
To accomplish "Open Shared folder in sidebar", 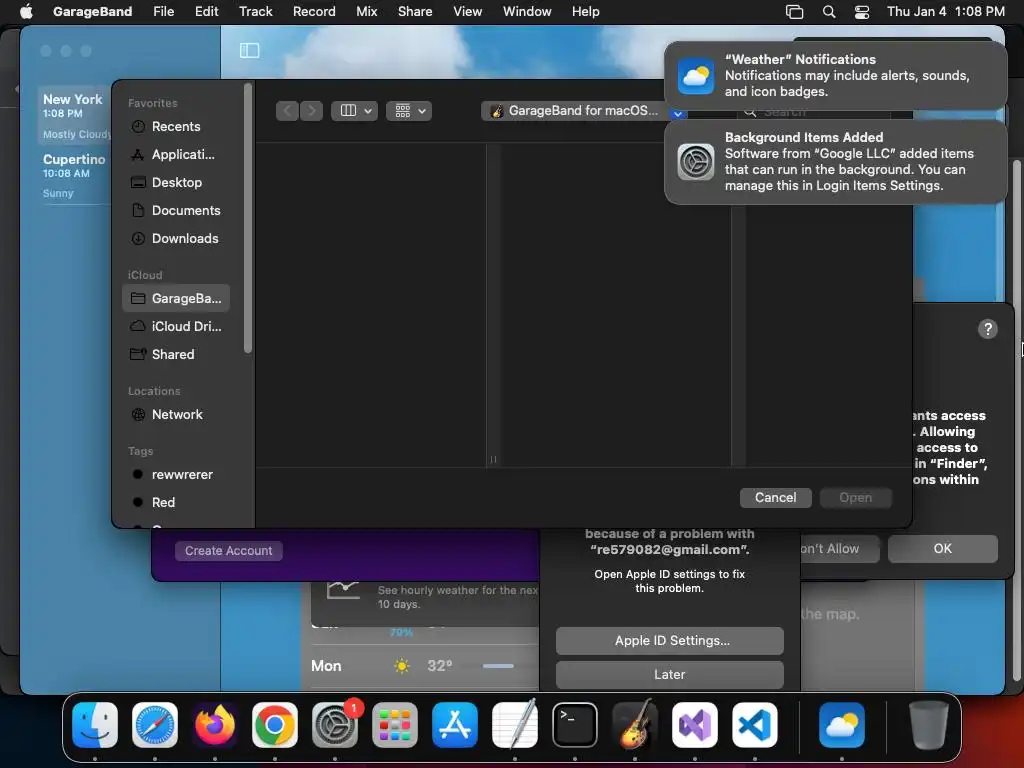I will [176, 355].
